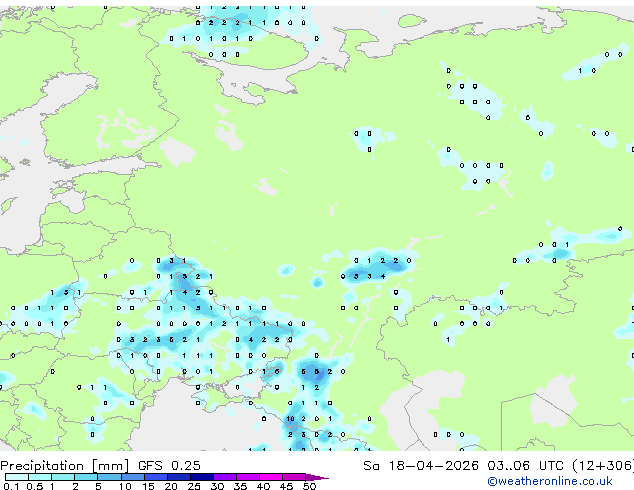Click the 5–10 mm legend color swatch
The height and width of the screenshot is (490, 634).
pyautogui.click(x=109, y=477)
